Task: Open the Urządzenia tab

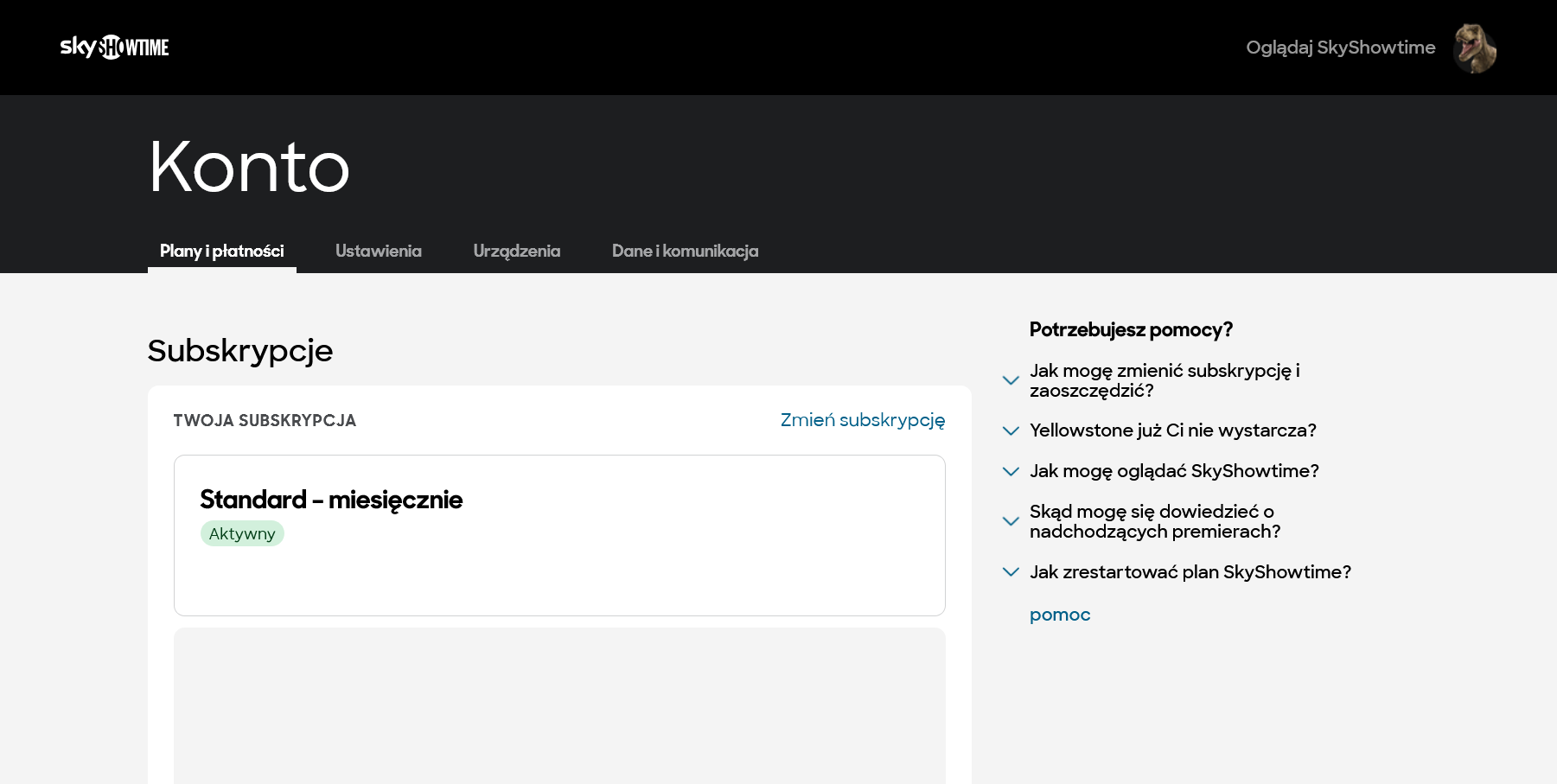Action: (x=516, y=251)
